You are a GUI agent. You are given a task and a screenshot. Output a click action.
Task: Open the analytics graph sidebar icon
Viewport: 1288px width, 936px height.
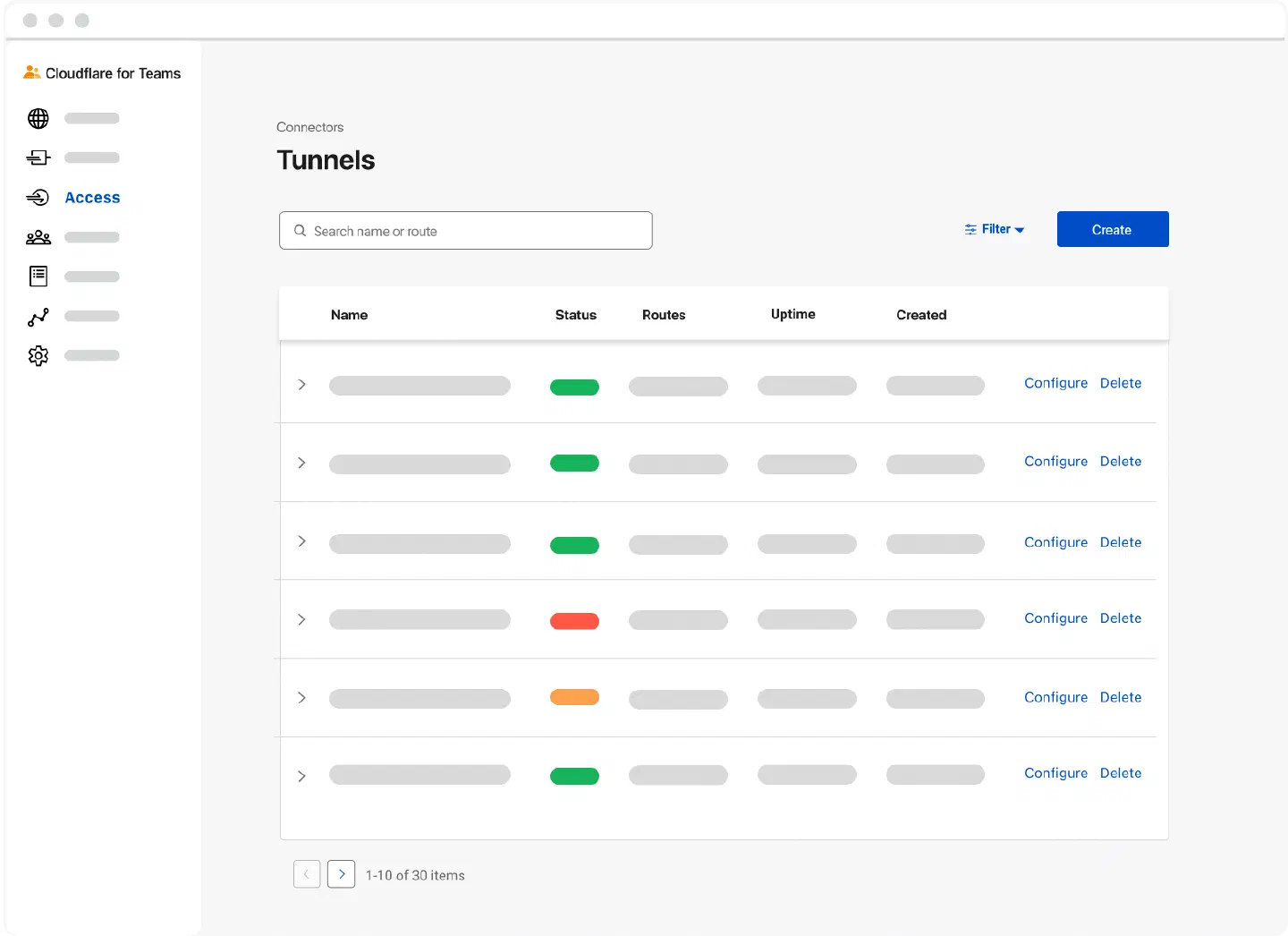point(38,317)
